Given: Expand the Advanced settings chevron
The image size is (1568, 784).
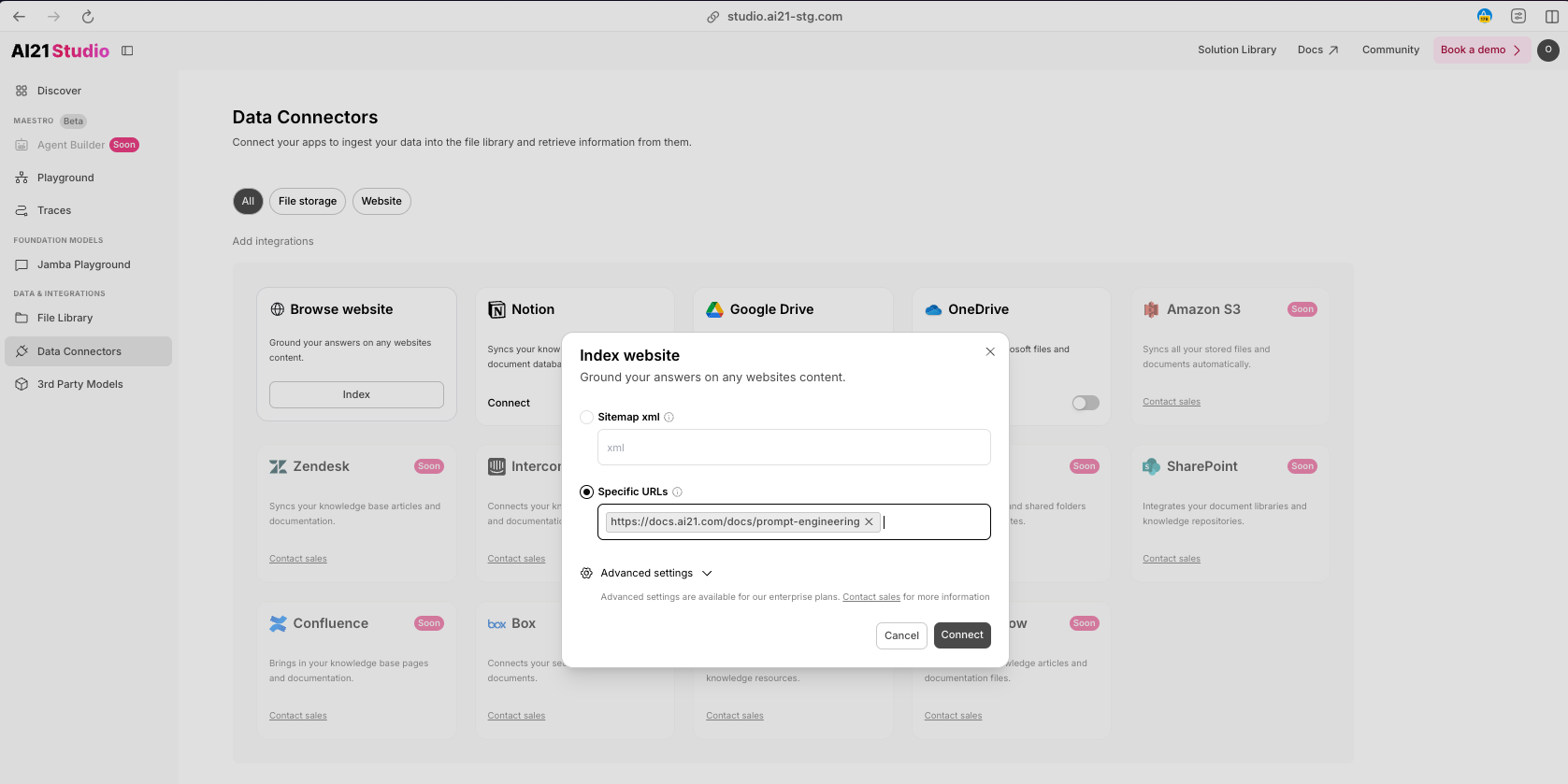Looking at the screenshot, I should pos(707,574).
